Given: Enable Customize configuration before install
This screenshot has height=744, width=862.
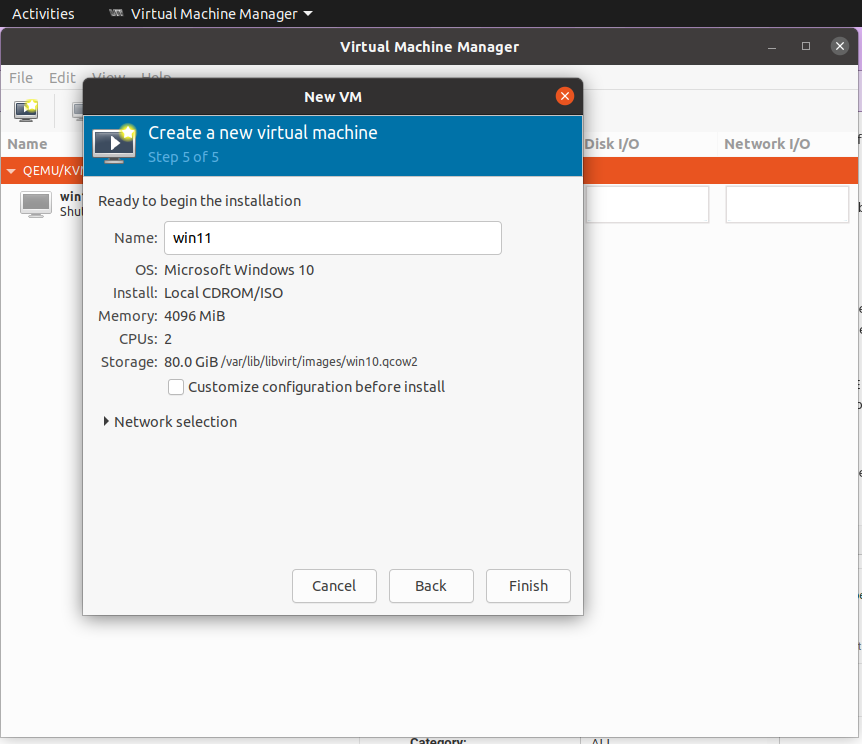Looking at the screenshot, I should 176,387.
